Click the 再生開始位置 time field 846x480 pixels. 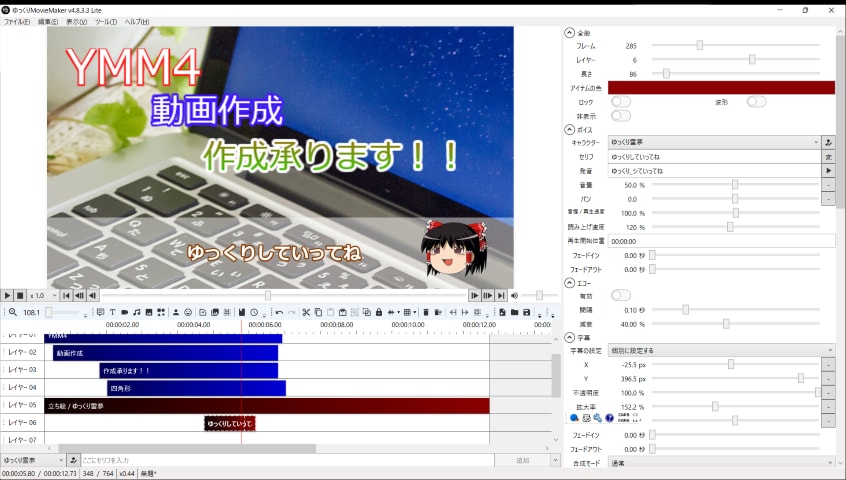coord(721,241)
